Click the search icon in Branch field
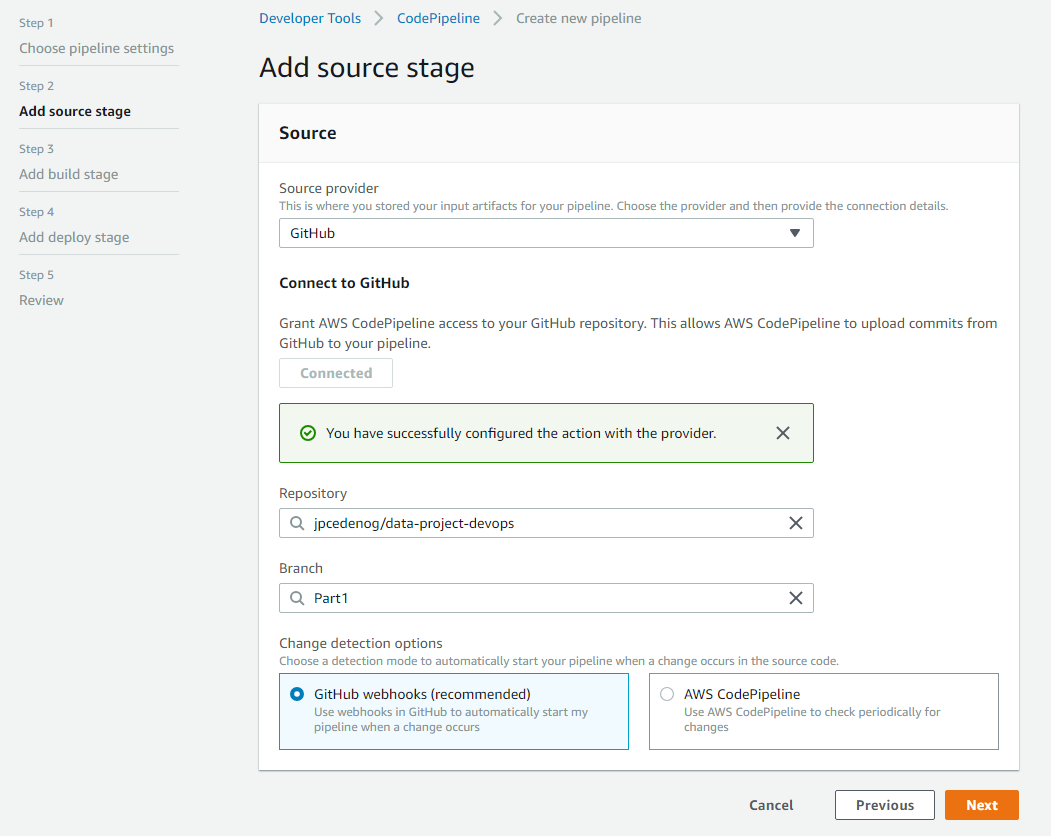The height and width of the screenshot is (836, 1051). [x=297, y=598]
